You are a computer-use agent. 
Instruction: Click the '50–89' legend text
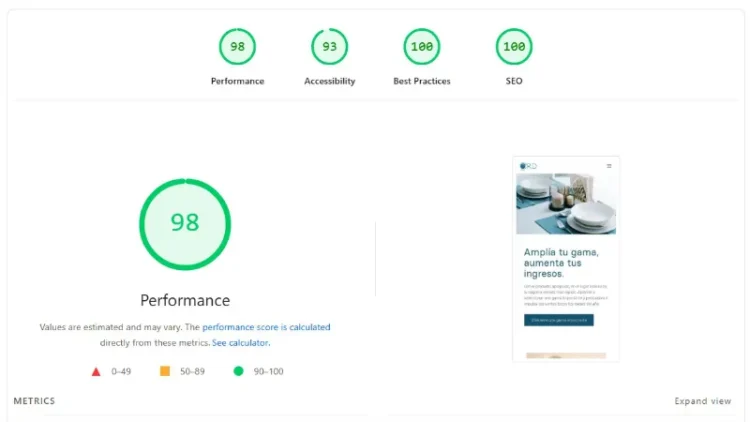point(192,371)
